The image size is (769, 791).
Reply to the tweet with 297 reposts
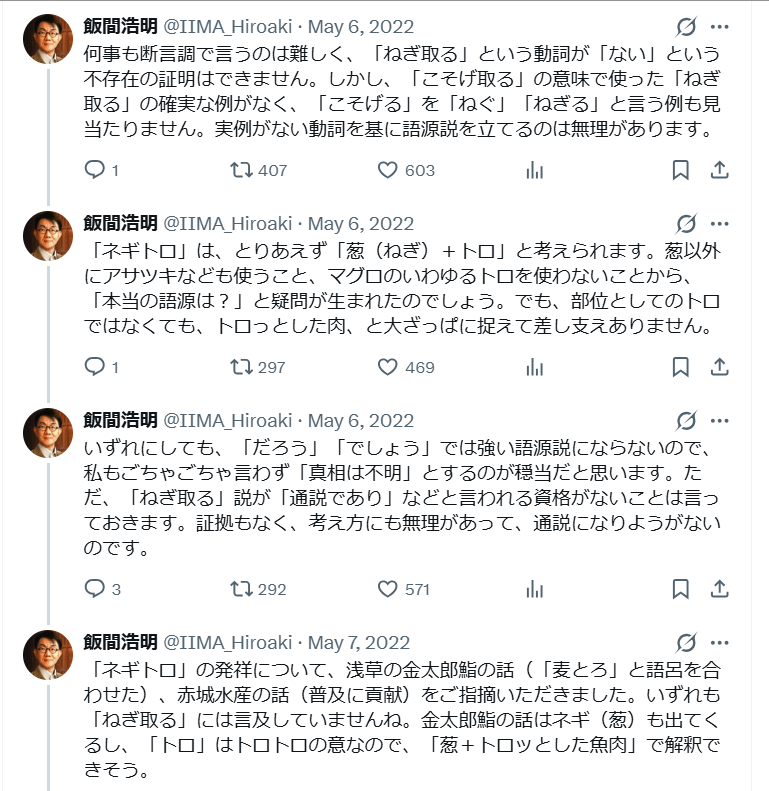click(x=95, y=367)
